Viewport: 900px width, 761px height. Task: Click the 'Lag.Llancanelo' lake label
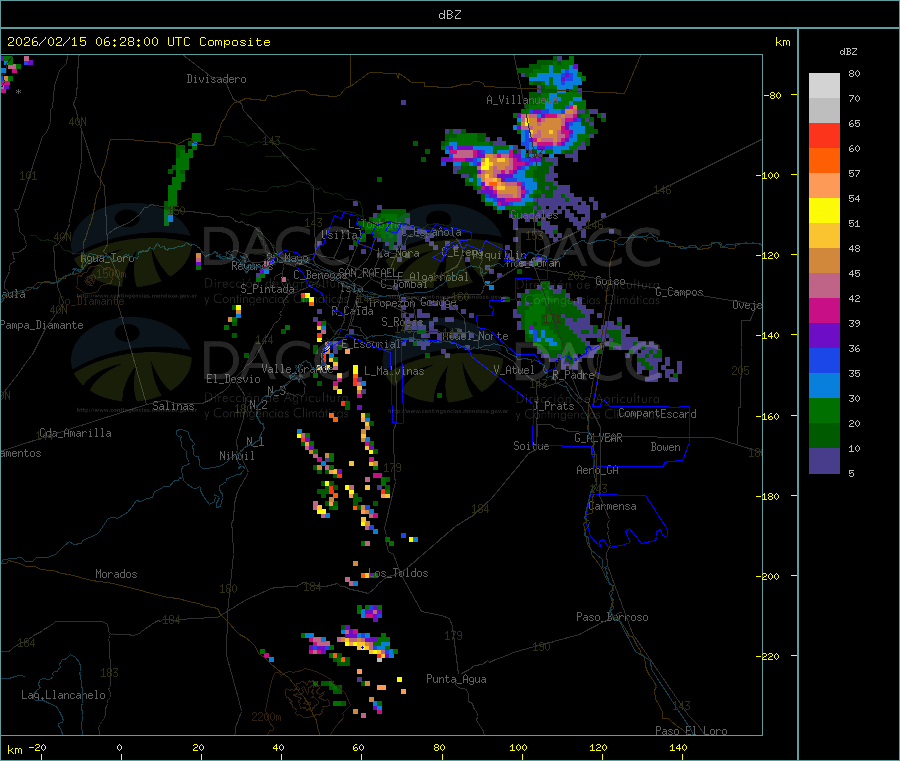coord(63,695)
